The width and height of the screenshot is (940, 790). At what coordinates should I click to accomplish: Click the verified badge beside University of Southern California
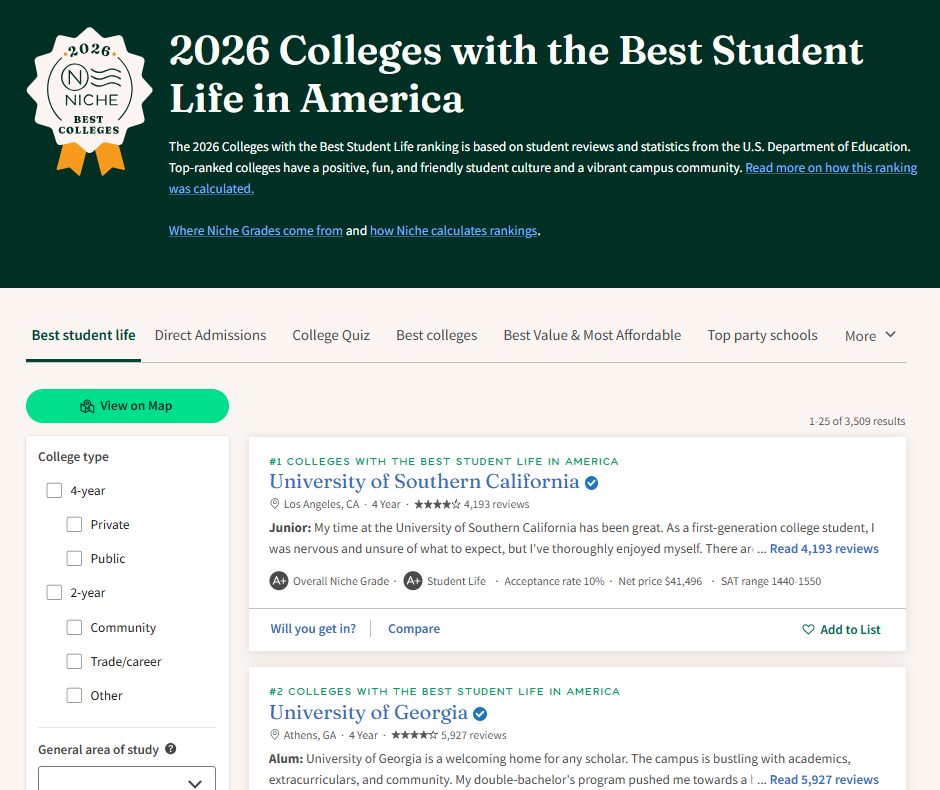point(592,483)
